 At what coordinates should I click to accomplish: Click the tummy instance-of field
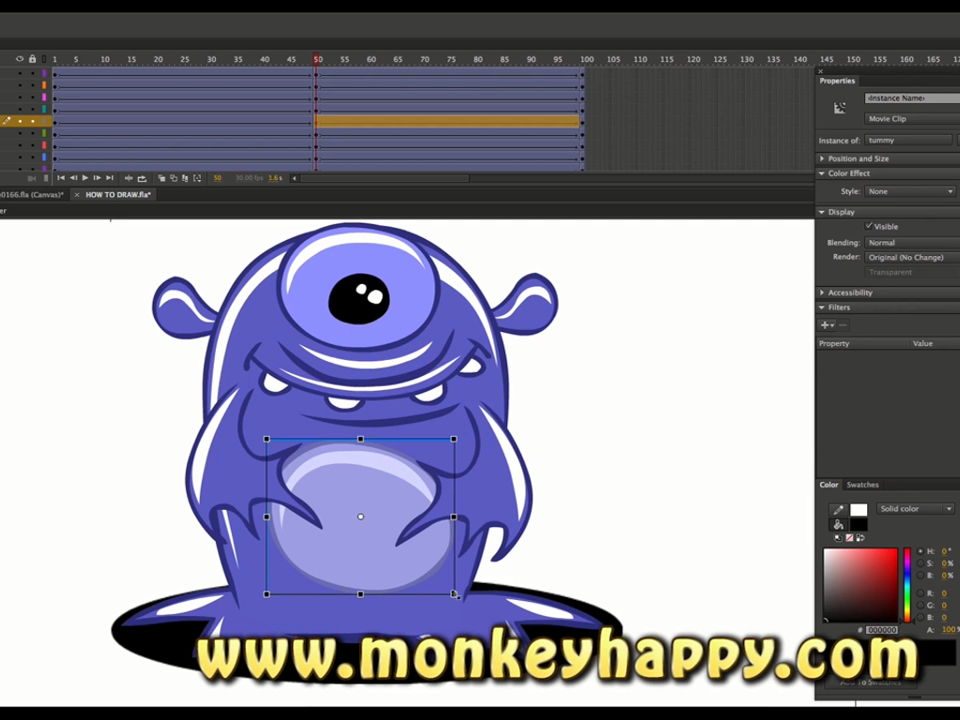(909, 140)
